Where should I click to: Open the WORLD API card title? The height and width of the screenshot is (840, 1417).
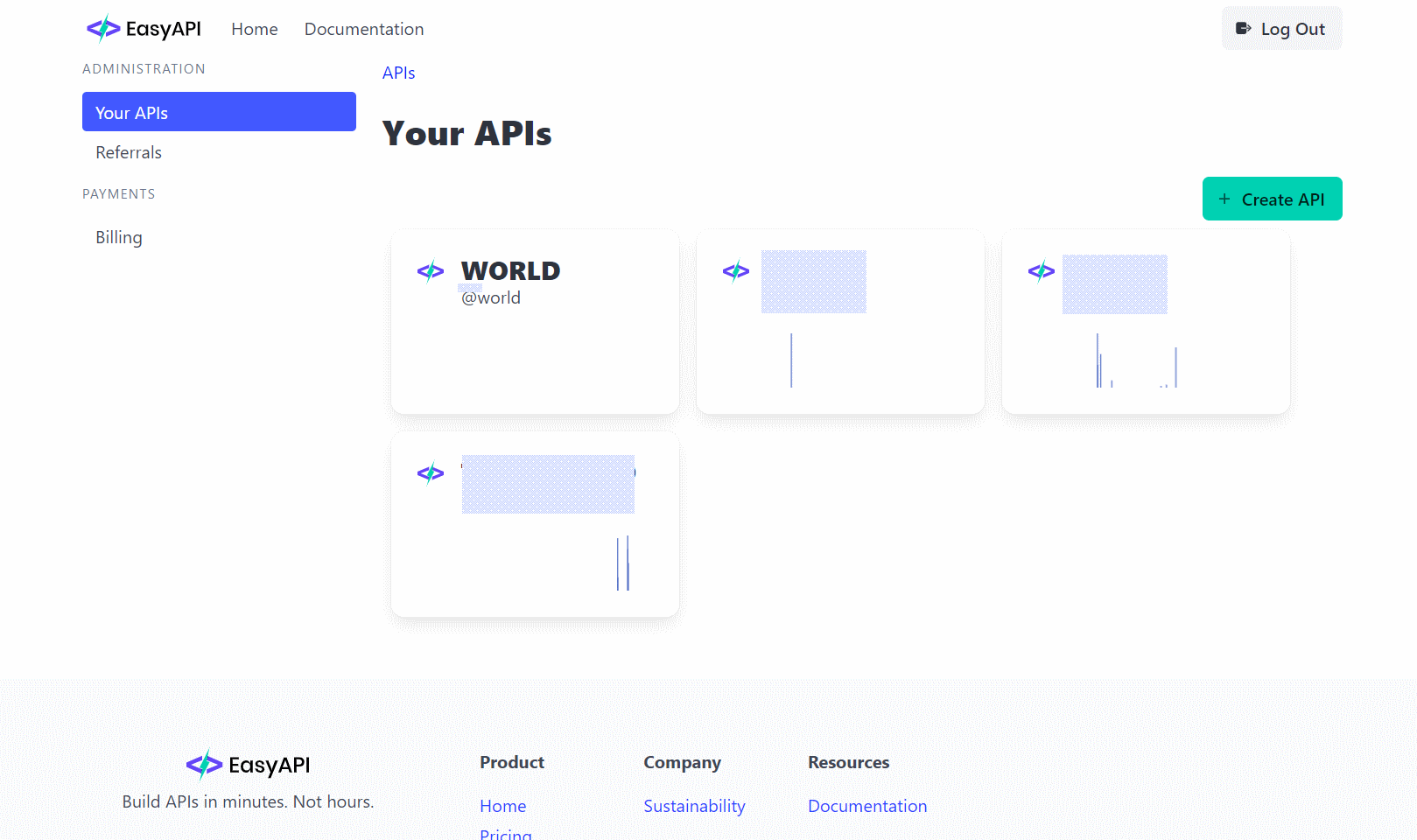[511, 270]
